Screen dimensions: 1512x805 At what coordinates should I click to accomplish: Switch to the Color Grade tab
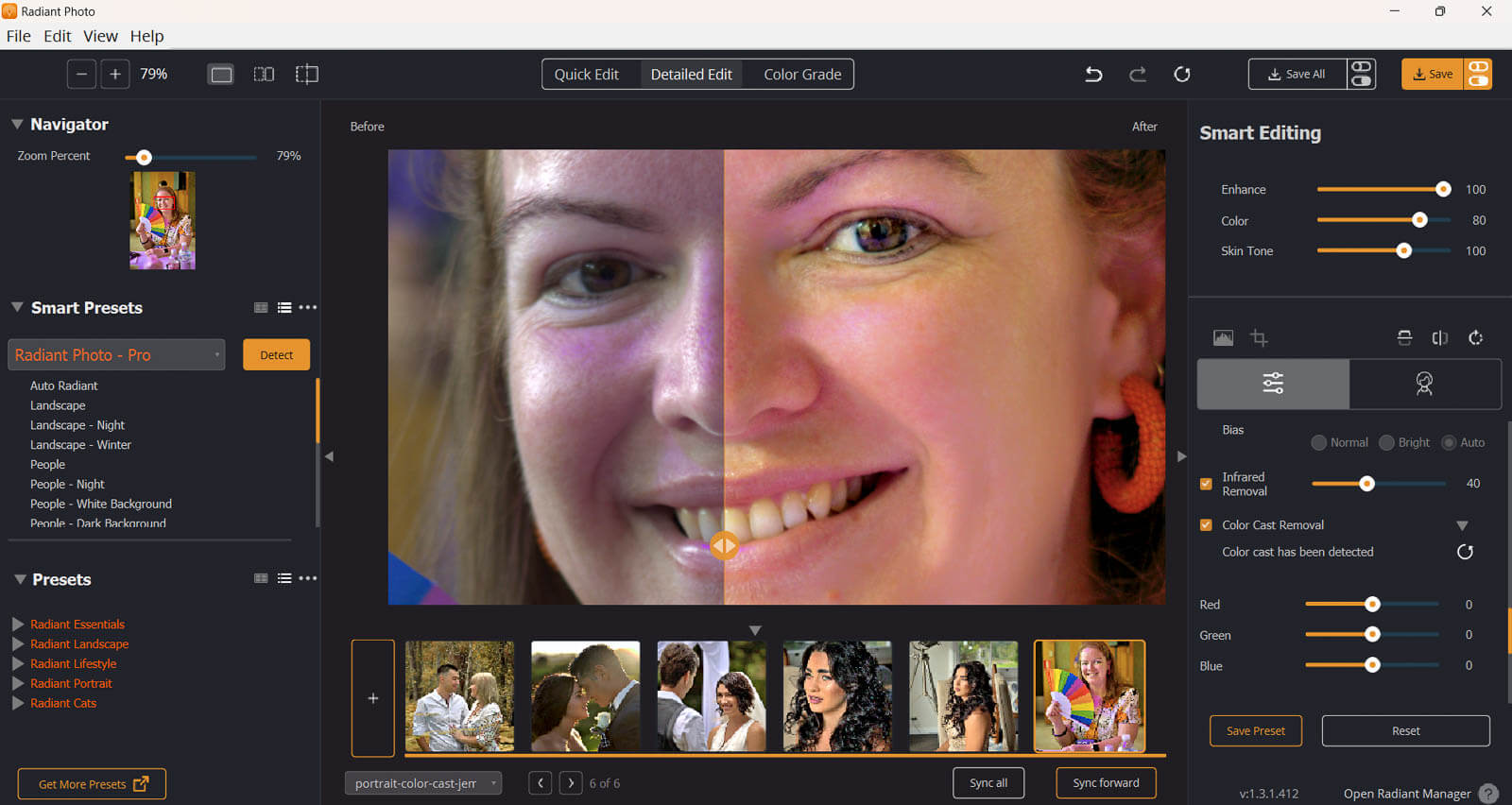[x=801, y=75]
